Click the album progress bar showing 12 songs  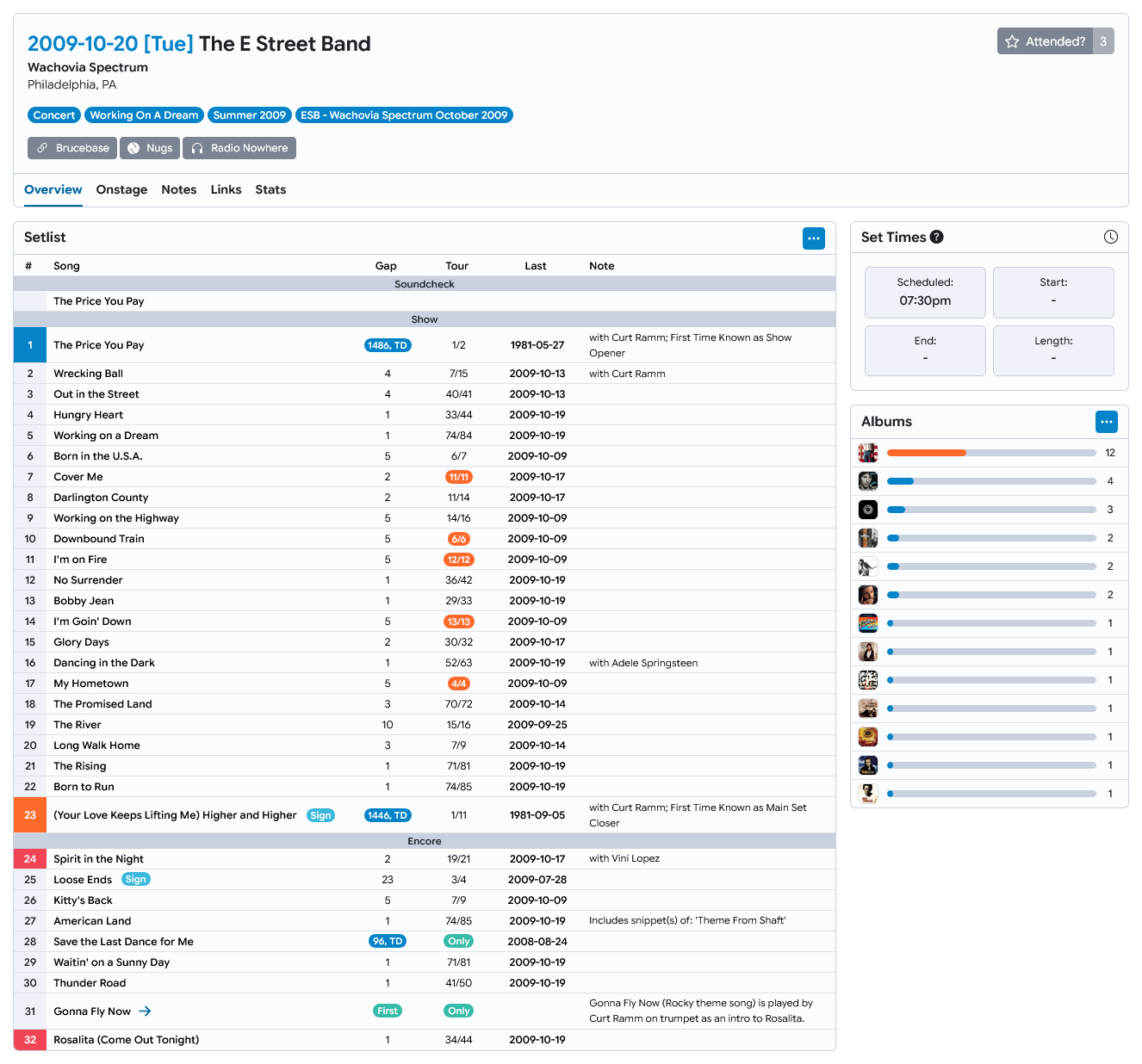click(991, 453)
